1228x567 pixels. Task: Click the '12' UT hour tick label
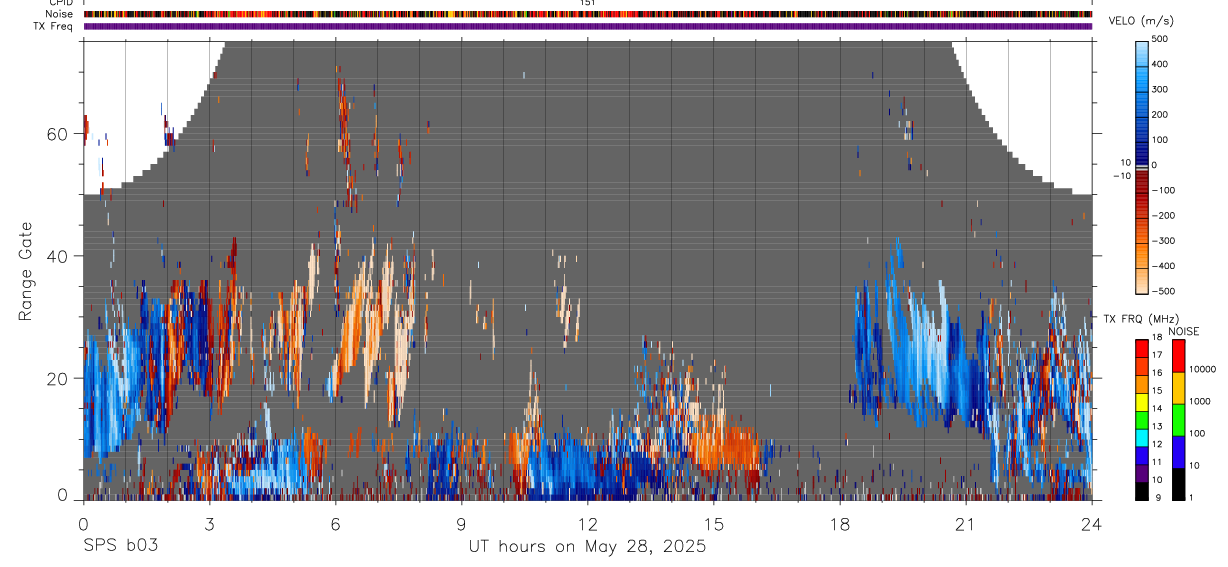point(588,523)
